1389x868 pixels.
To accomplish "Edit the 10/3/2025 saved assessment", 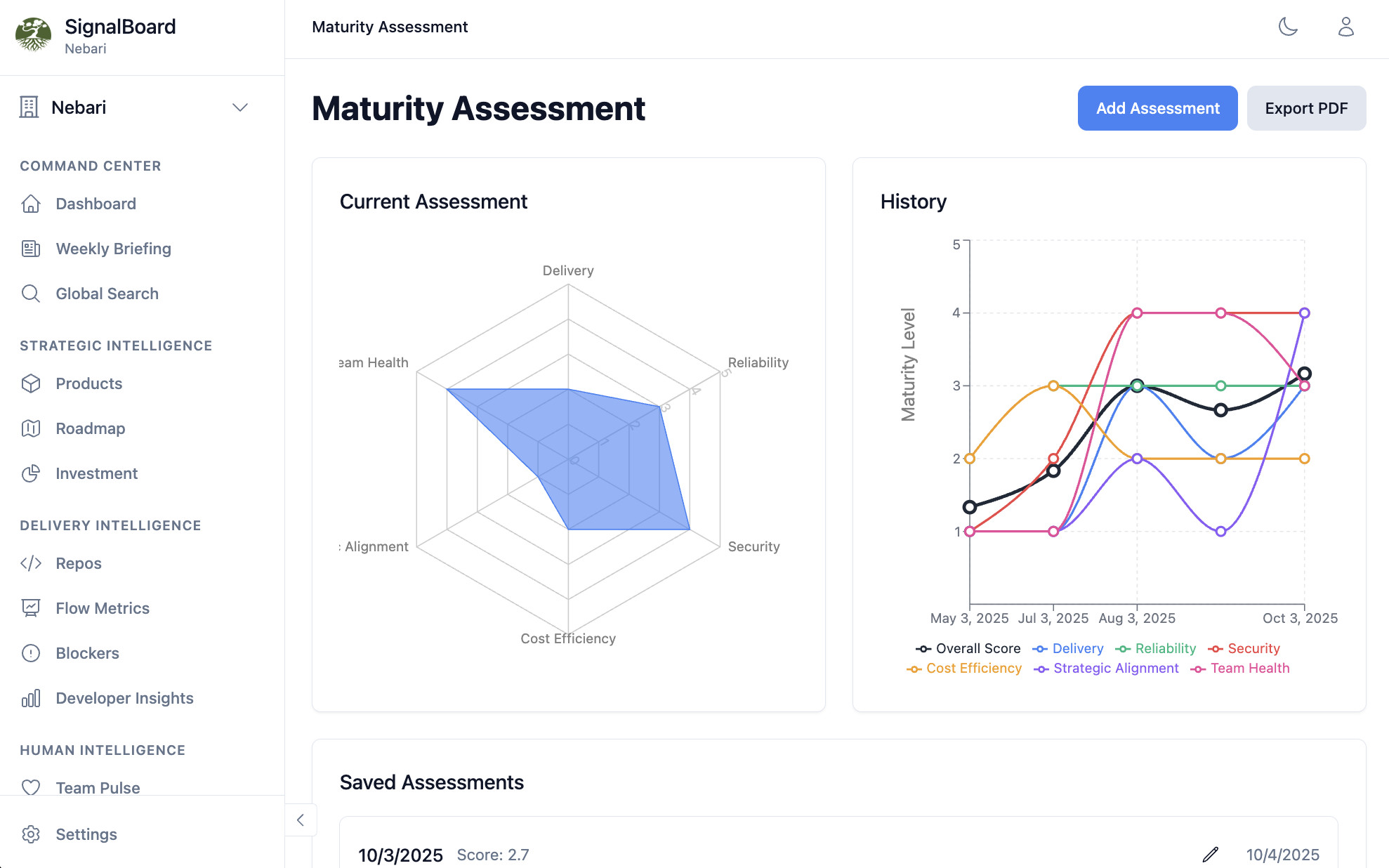I will coord(1210,855).
